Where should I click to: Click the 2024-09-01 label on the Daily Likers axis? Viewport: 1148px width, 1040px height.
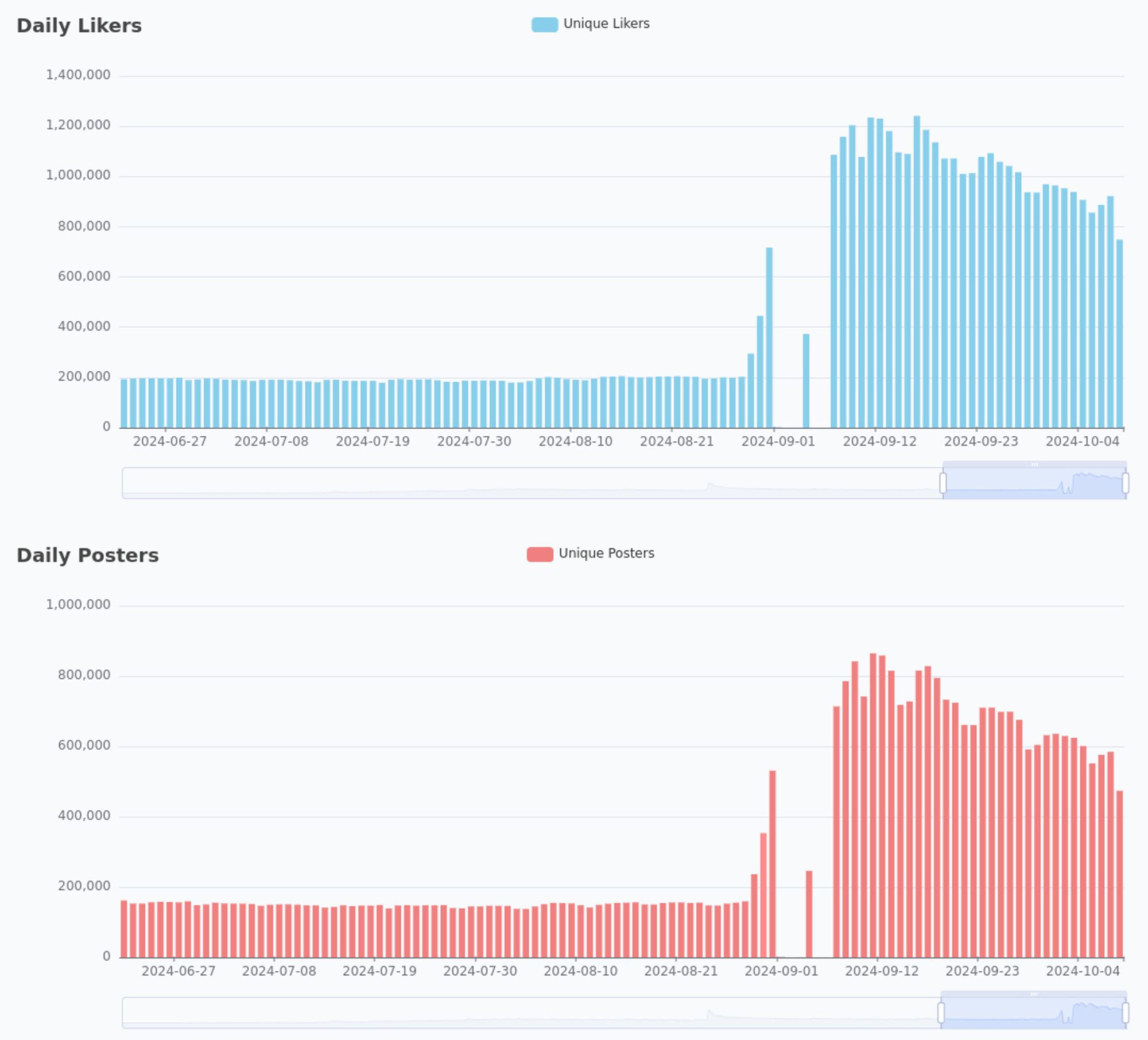[x=778, y=441]
